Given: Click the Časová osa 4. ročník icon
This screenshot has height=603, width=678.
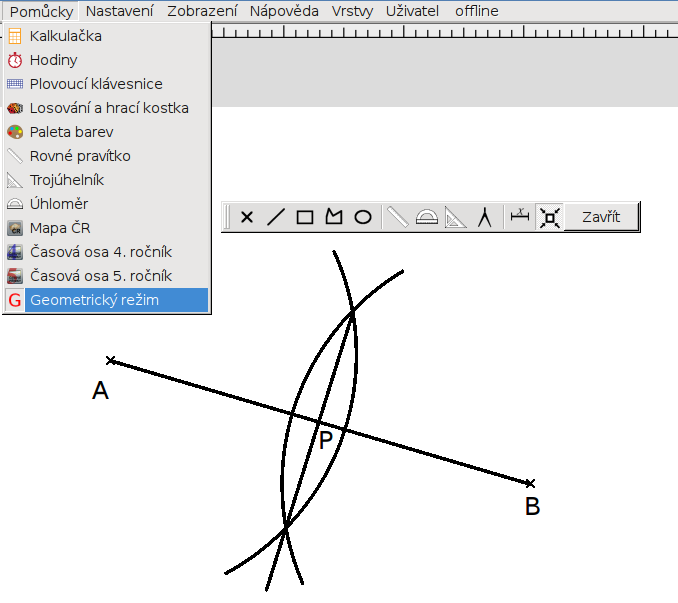Looking at the screenshot, I should 15,252.
